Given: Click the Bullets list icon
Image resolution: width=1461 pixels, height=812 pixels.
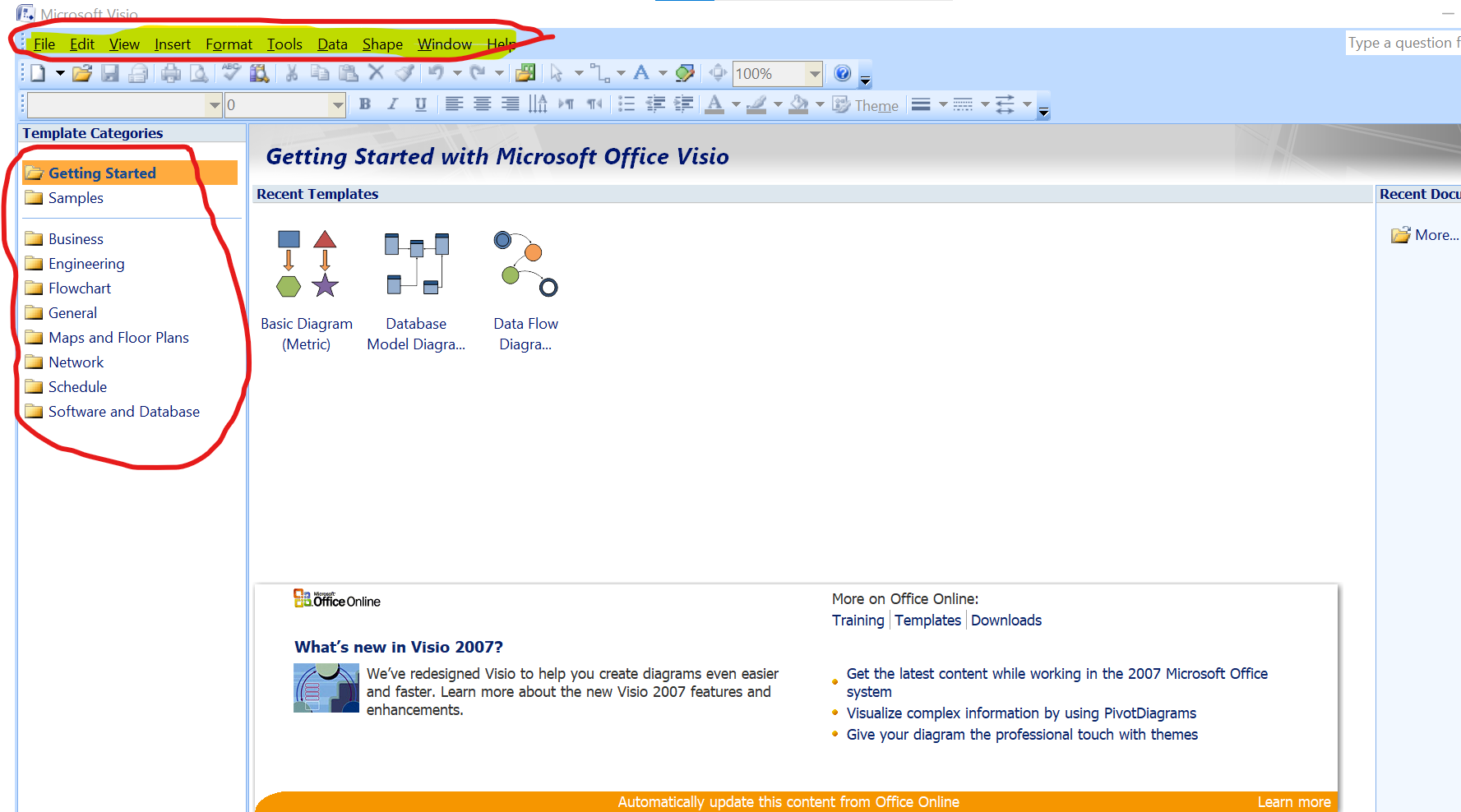Looking at the screenshot, I should (626, 104).
